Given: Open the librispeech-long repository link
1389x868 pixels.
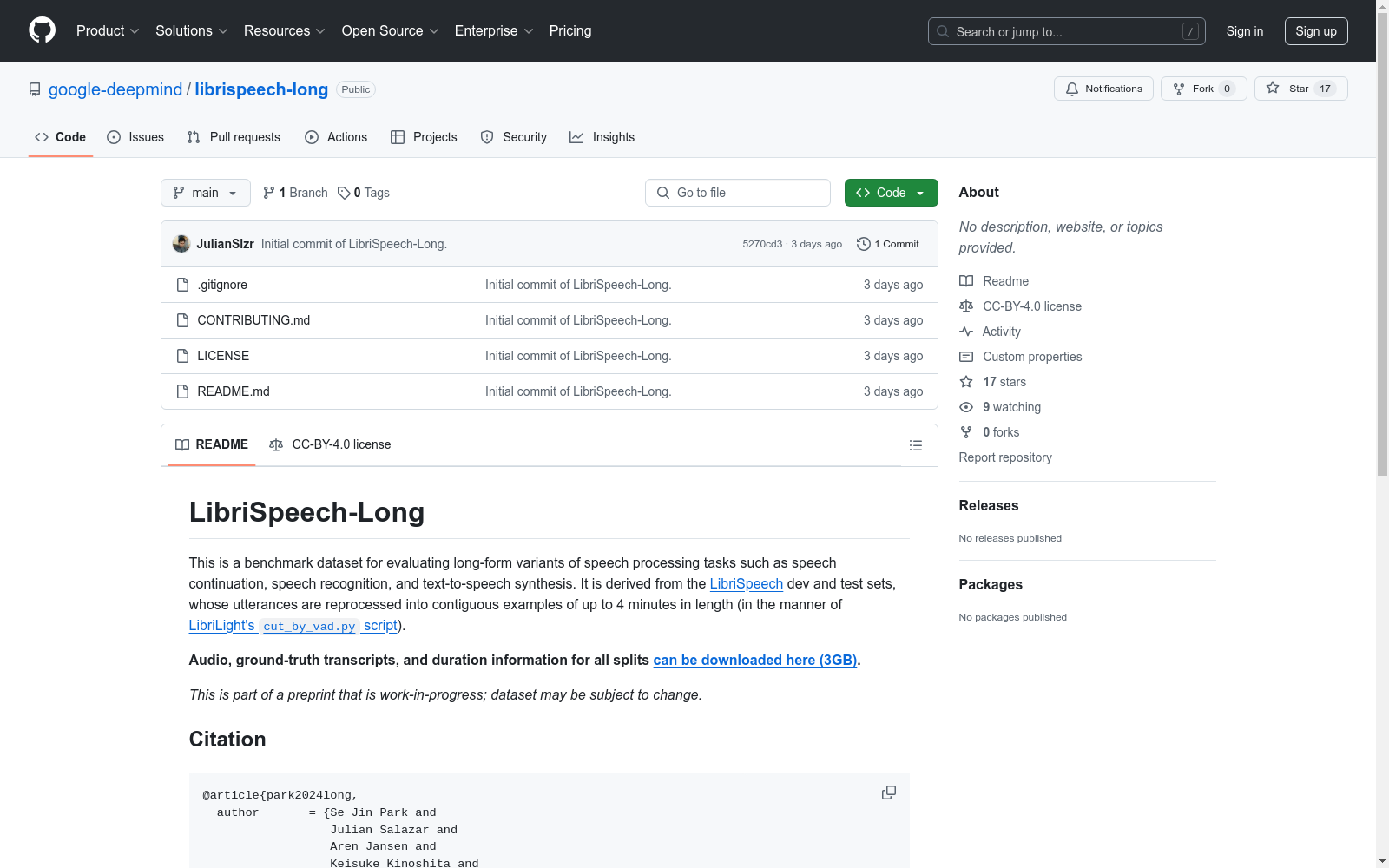Looking at the screenshot, I should [x=261, y=89].
